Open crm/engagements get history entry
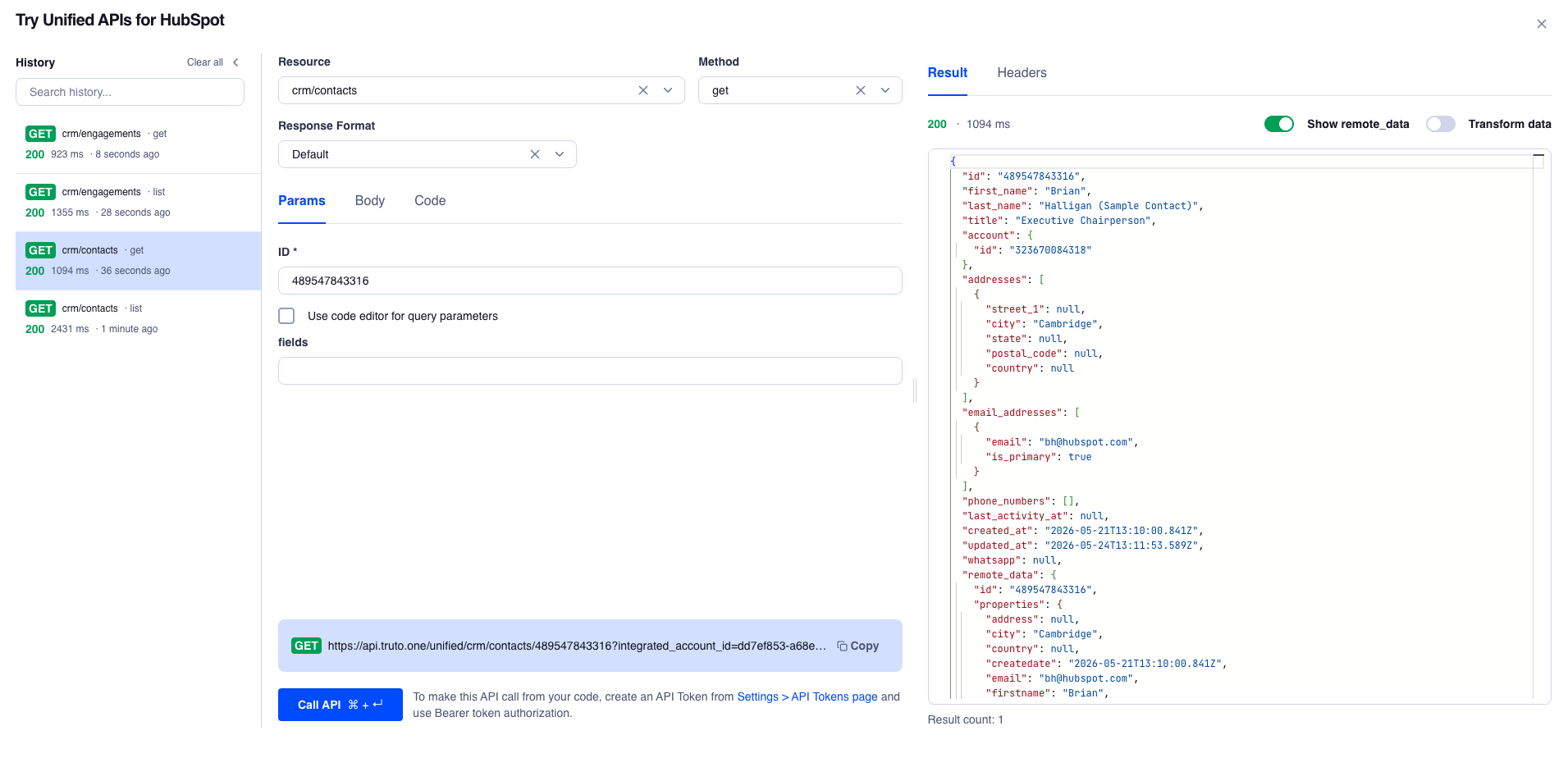 point(138,144)
